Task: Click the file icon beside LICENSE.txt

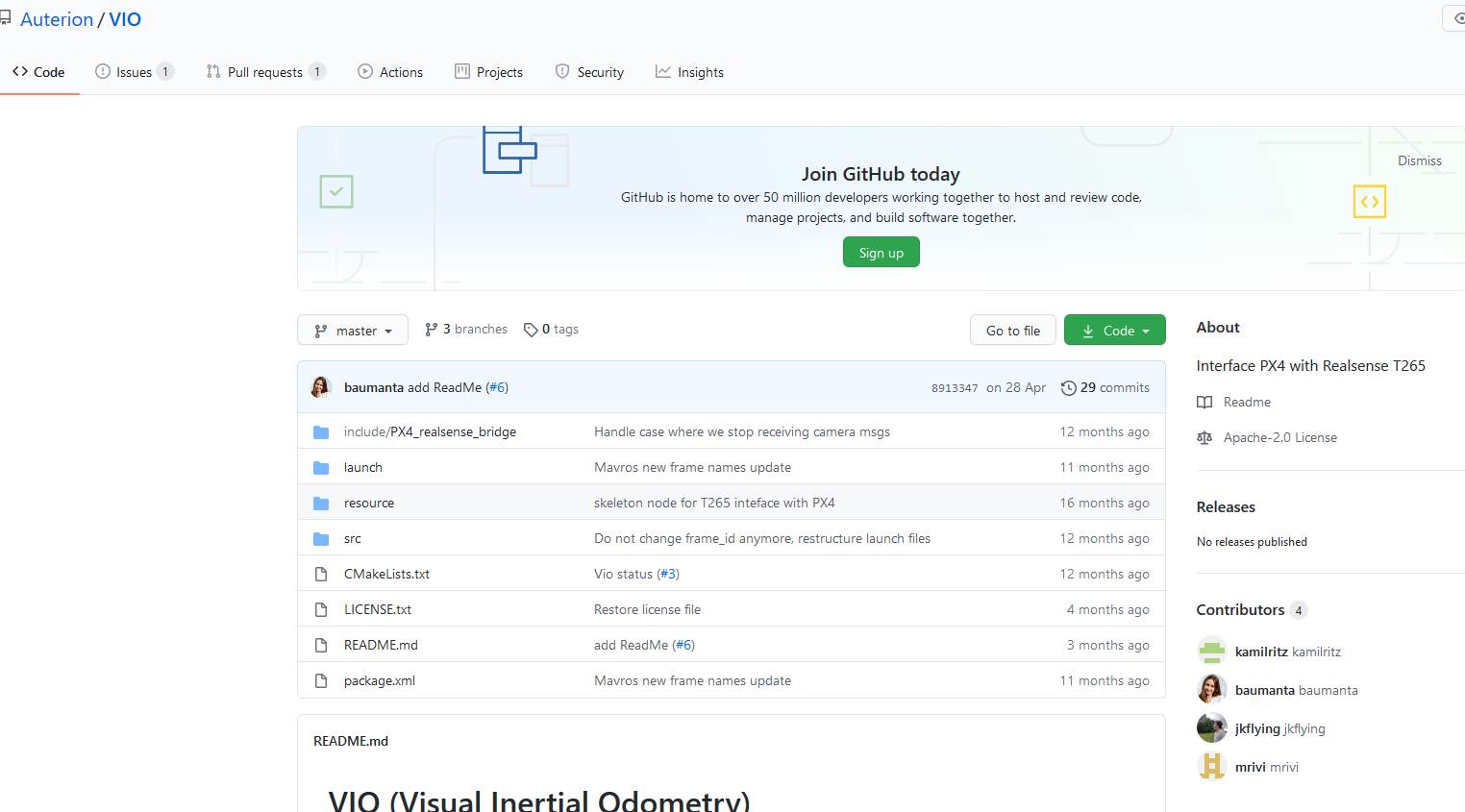Action: click(321, 609)
